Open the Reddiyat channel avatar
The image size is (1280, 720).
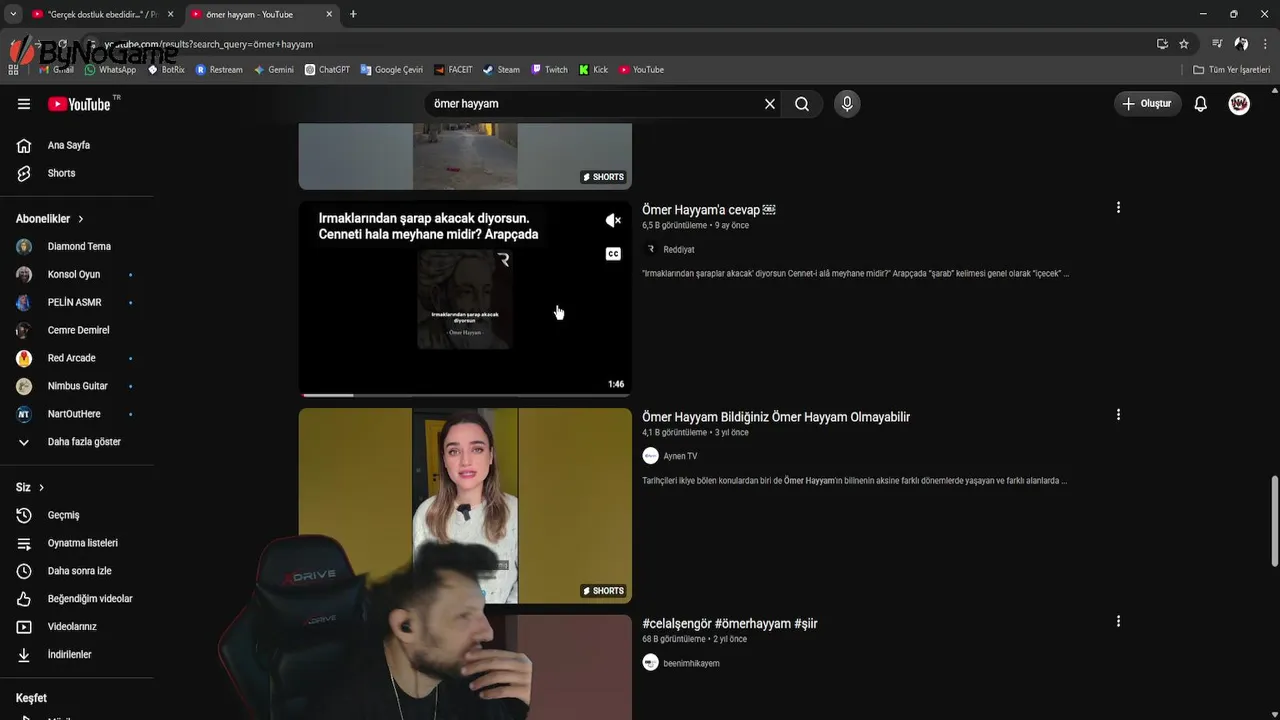pos(651,249)
